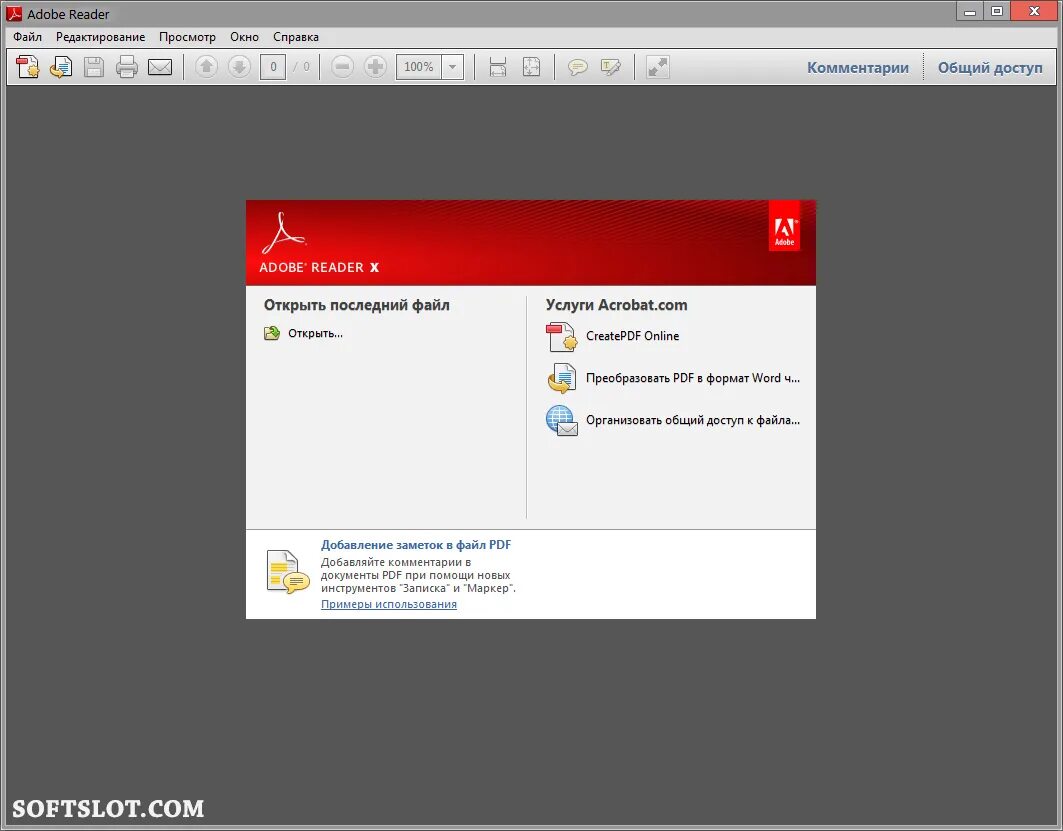Click the 100% zoom value field
The height and width of the screenshot is (831, 1063).
coord(419,66)
